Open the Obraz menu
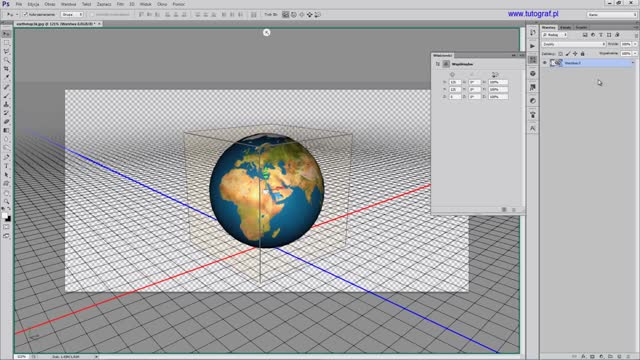 (50, 4)
